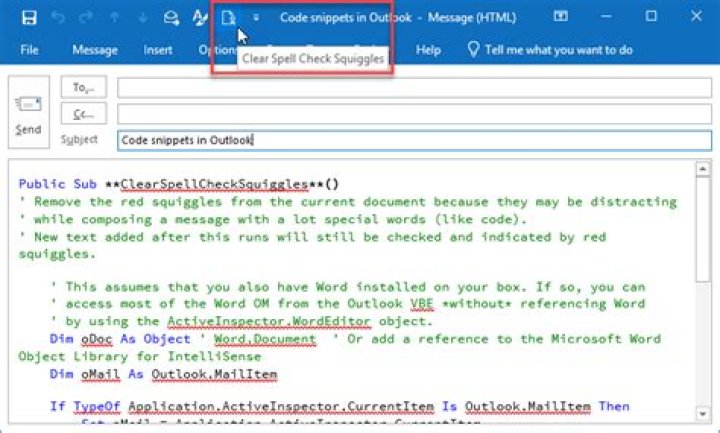Click the word ClearSpellCheckSquiggles in code

click(214, 184)
